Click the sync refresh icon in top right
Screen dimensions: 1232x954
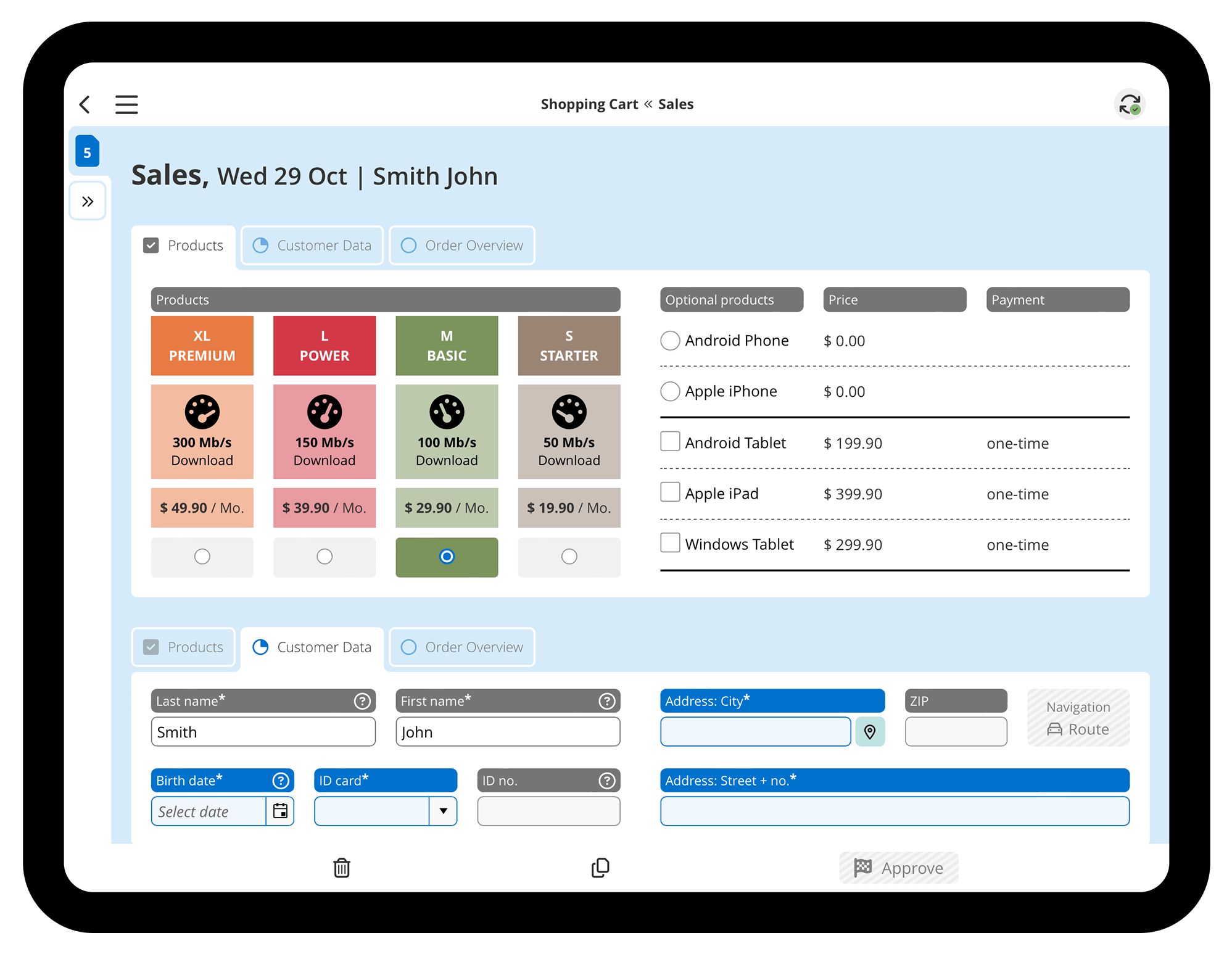(x=1130, y=104)
